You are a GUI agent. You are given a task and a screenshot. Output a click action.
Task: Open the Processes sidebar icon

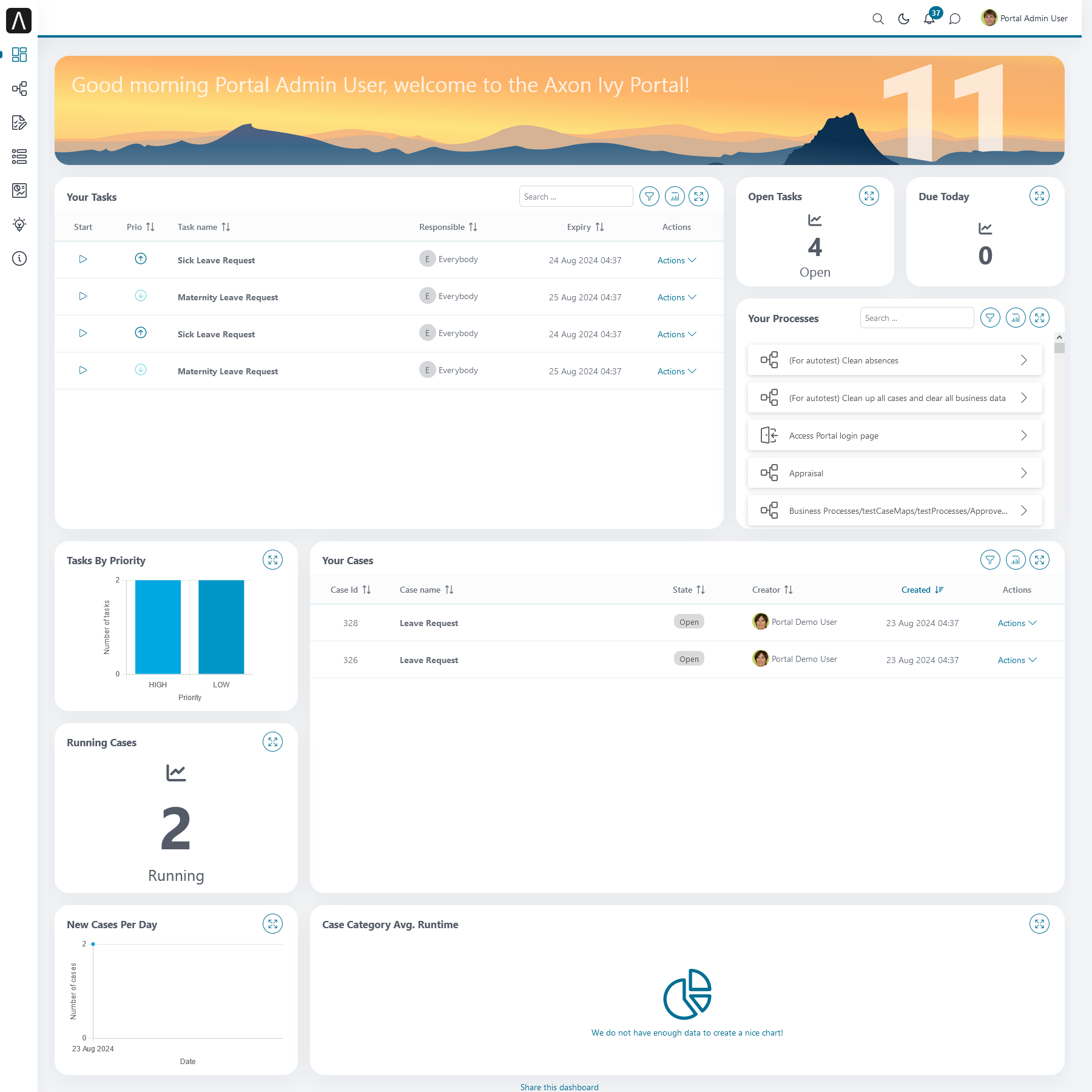coord(19,89)
